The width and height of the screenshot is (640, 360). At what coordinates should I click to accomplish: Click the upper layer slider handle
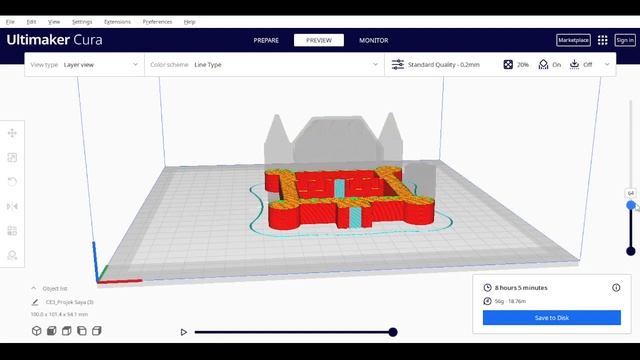631,205
